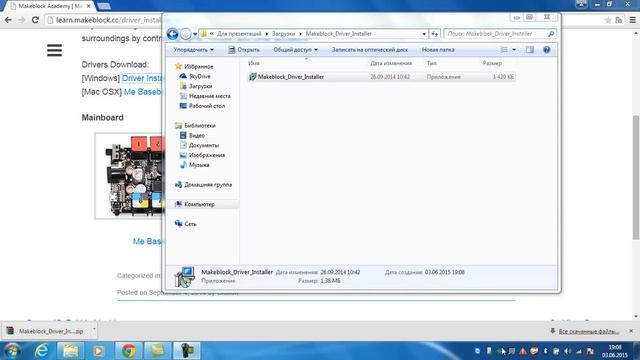The height and width of the screenshot is (360, 640).
Task: Open Explorer help question mark icon
Action: coord(547,50)
